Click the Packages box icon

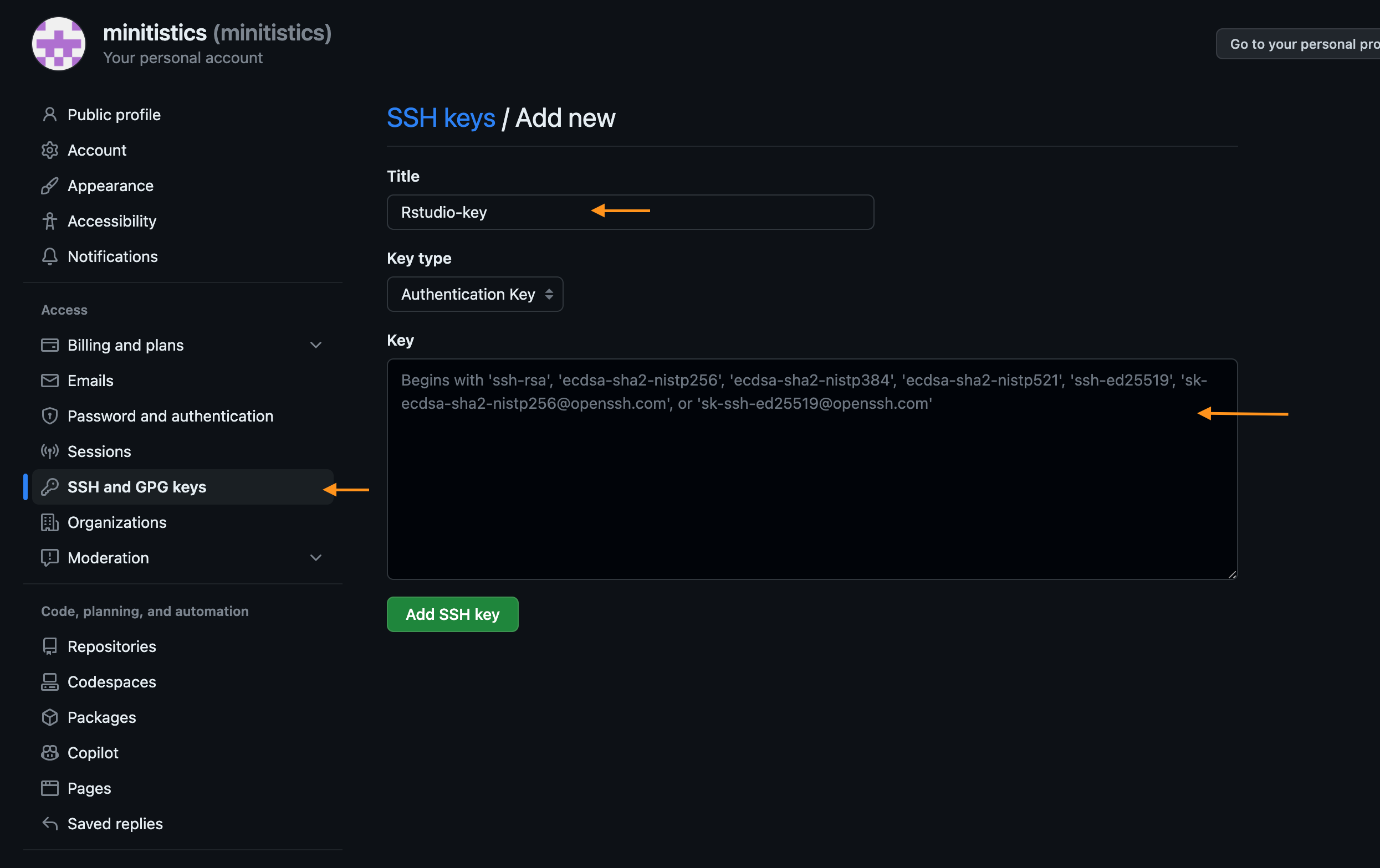50,717
